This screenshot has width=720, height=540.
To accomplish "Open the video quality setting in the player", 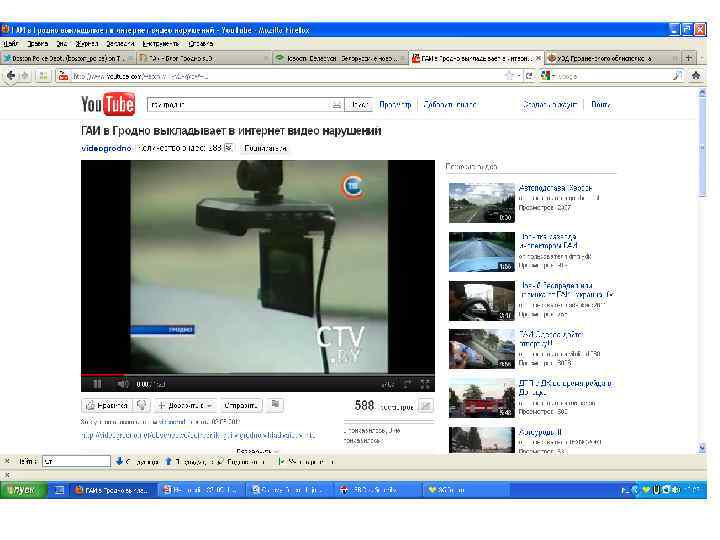I will click(388, 384).
